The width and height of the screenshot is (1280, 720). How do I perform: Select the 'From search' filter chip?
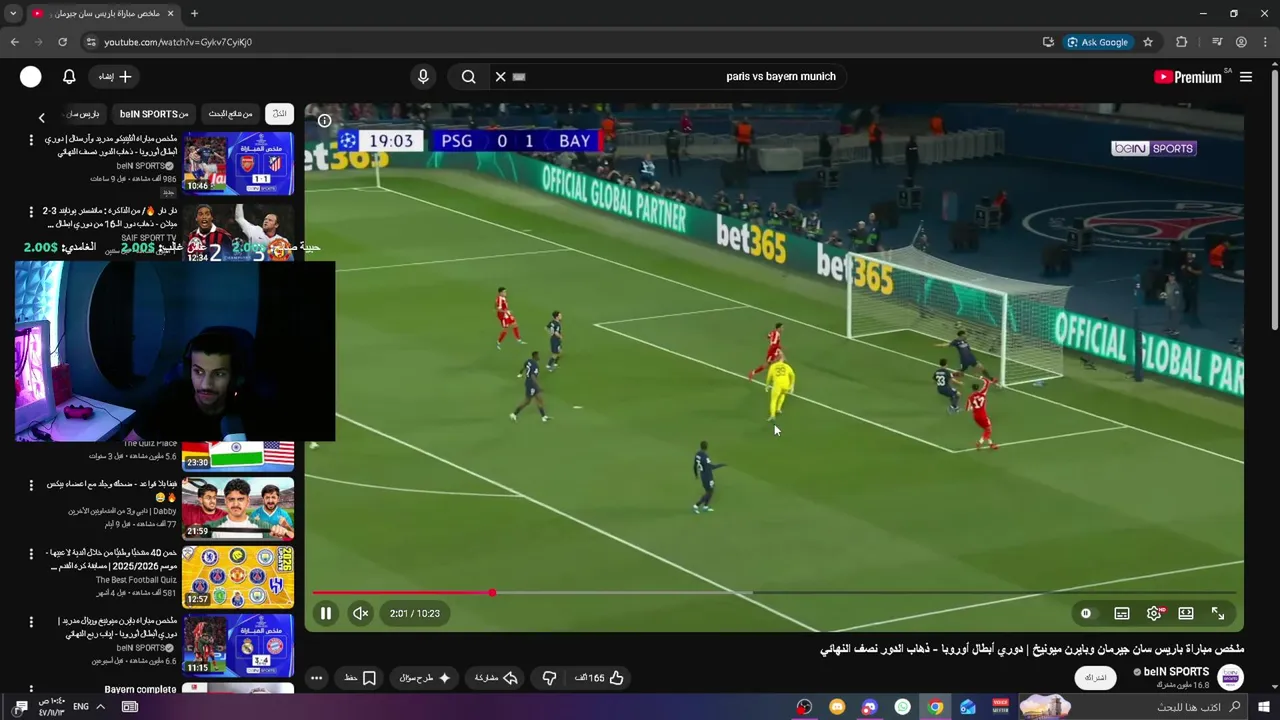coord(231,114)
